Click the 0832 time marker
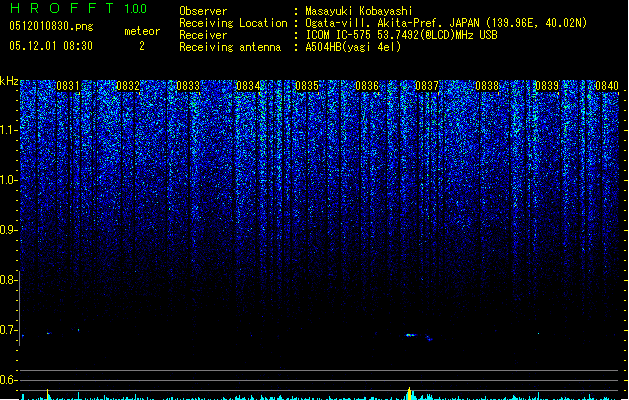The height and width of the screenshot is (400, 629). click(128, 86)
